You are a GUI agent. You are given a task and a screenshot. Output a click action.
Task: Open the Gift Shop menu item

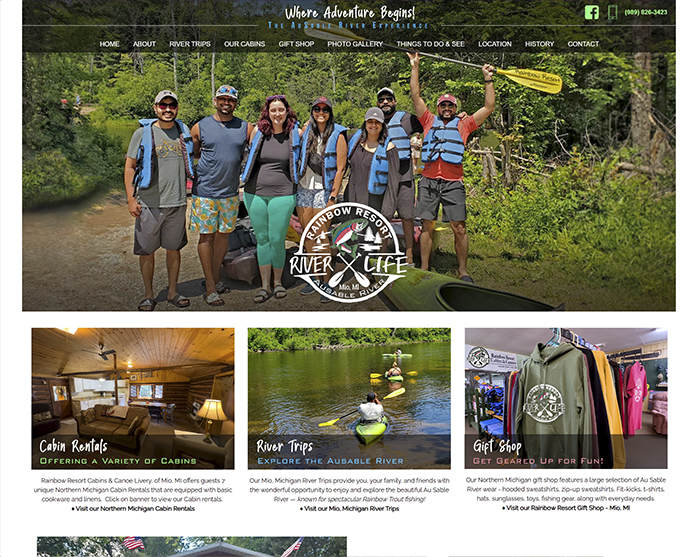(x=296, y=44)
